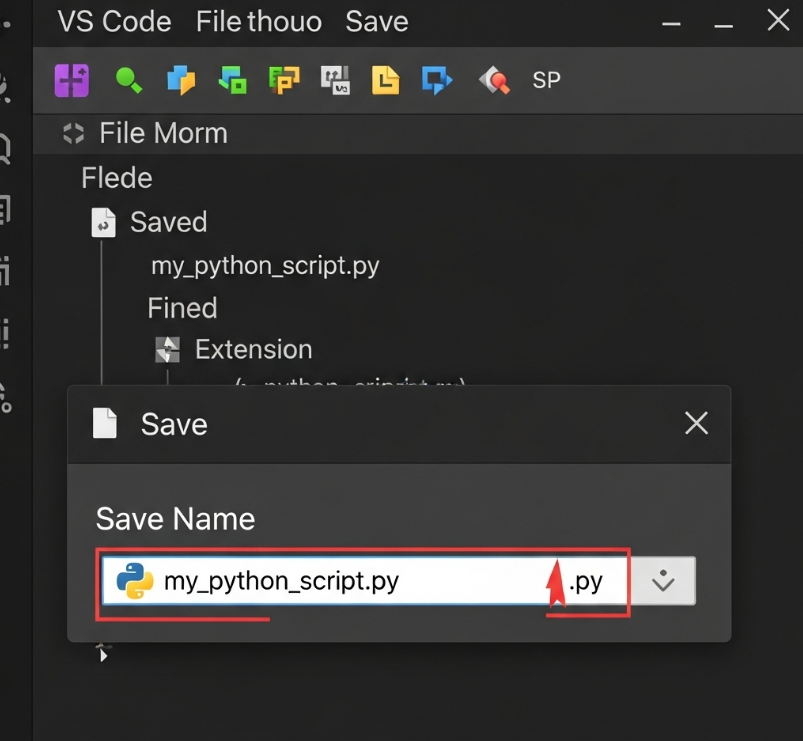Open the gray grouped windows toolbar icon
803x741 pixels.
[x=336, y=79]
